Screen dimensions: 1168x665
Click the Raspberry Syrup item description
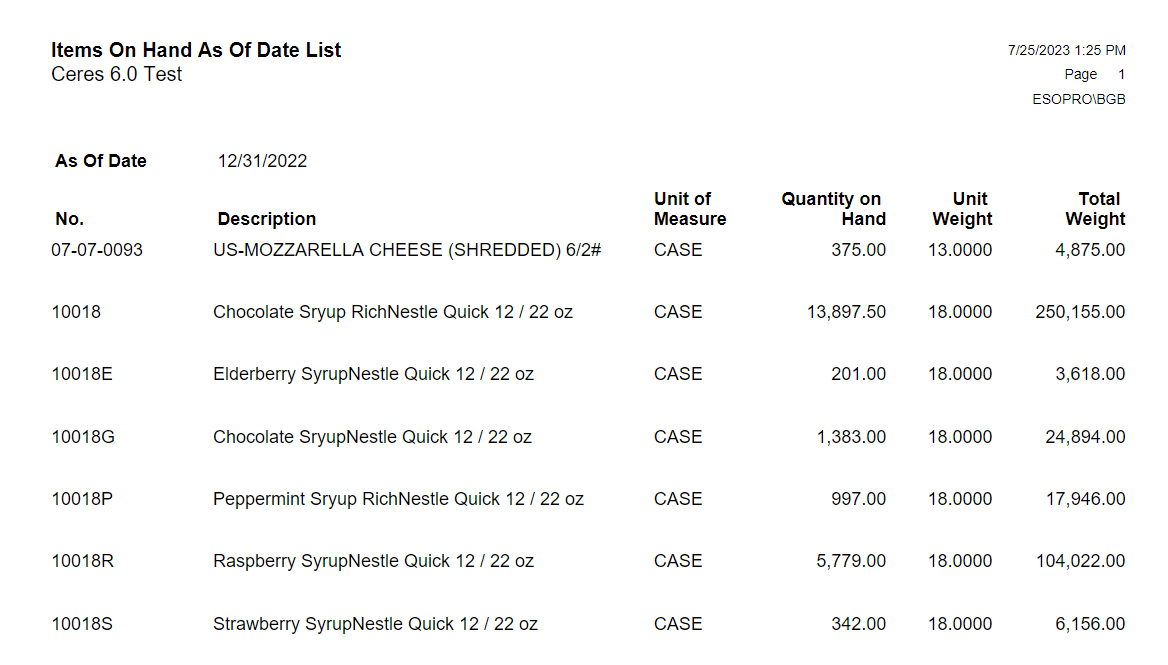373,561
